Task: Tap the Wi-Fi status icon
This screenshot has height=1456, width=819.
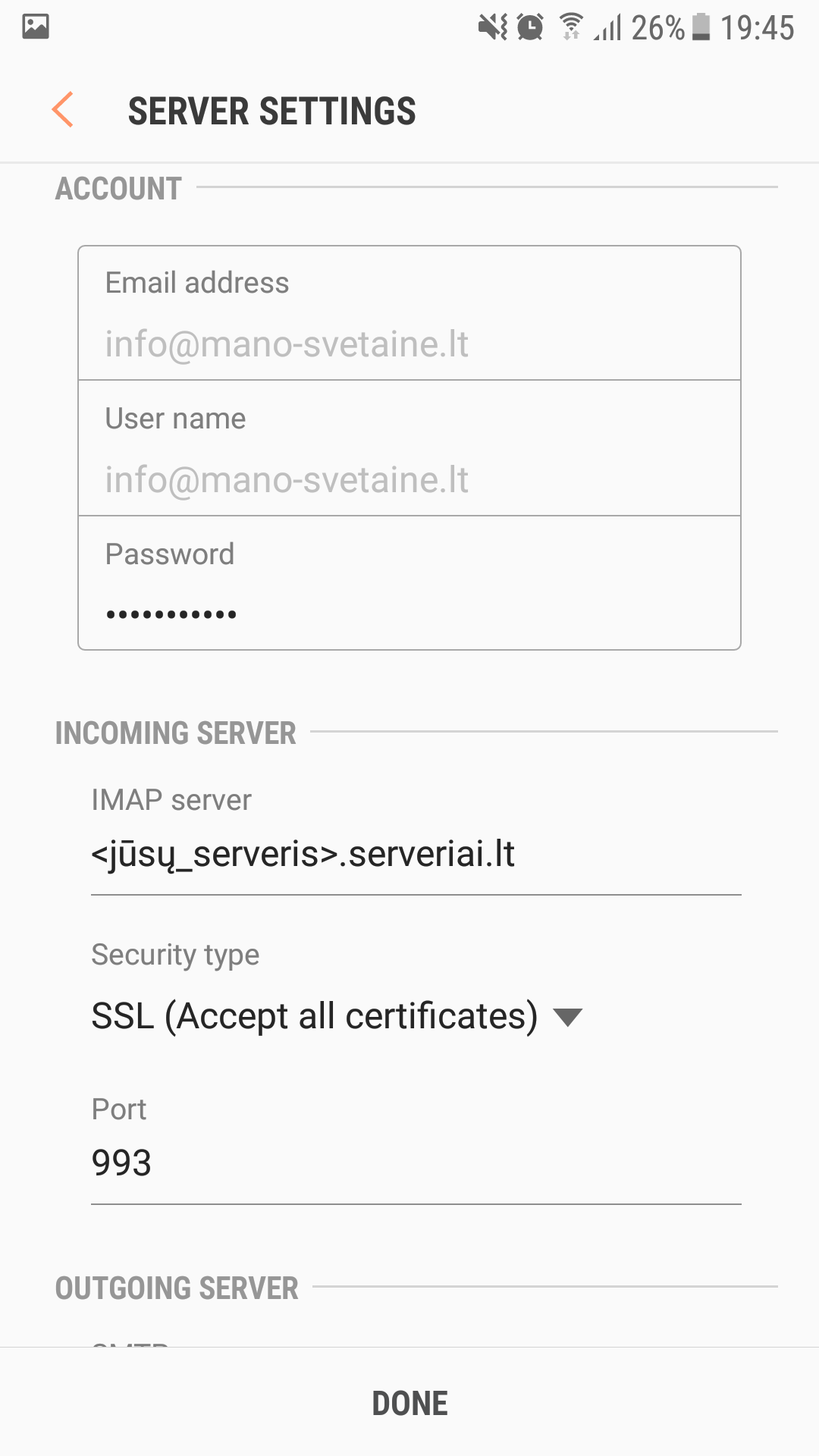Action: 571,27
